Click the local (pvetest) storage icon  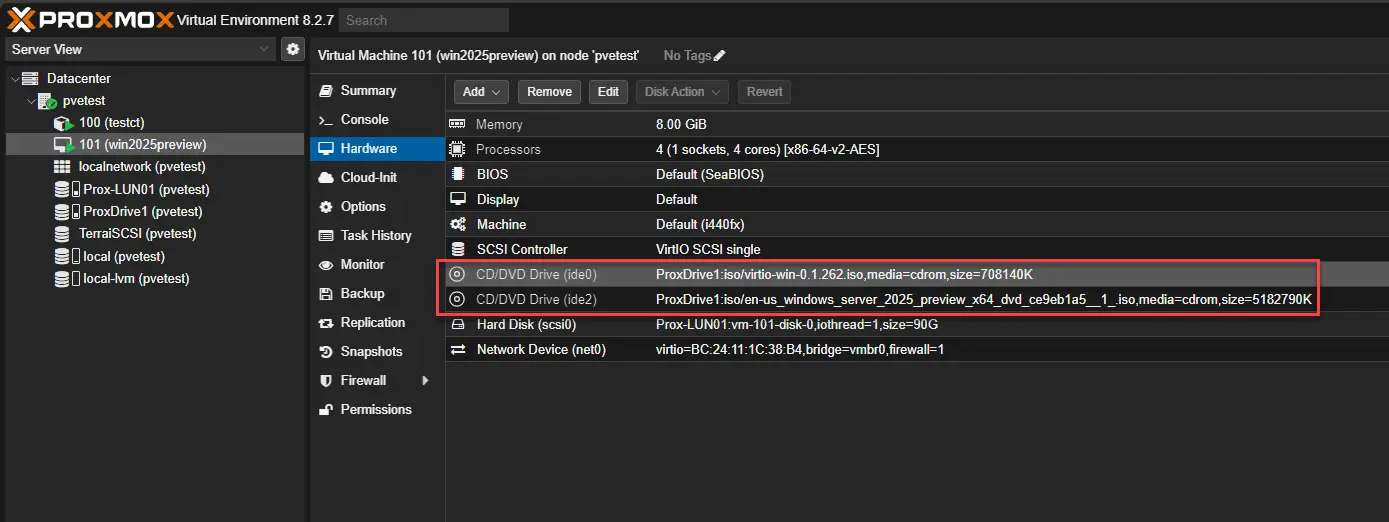point(63,256)
